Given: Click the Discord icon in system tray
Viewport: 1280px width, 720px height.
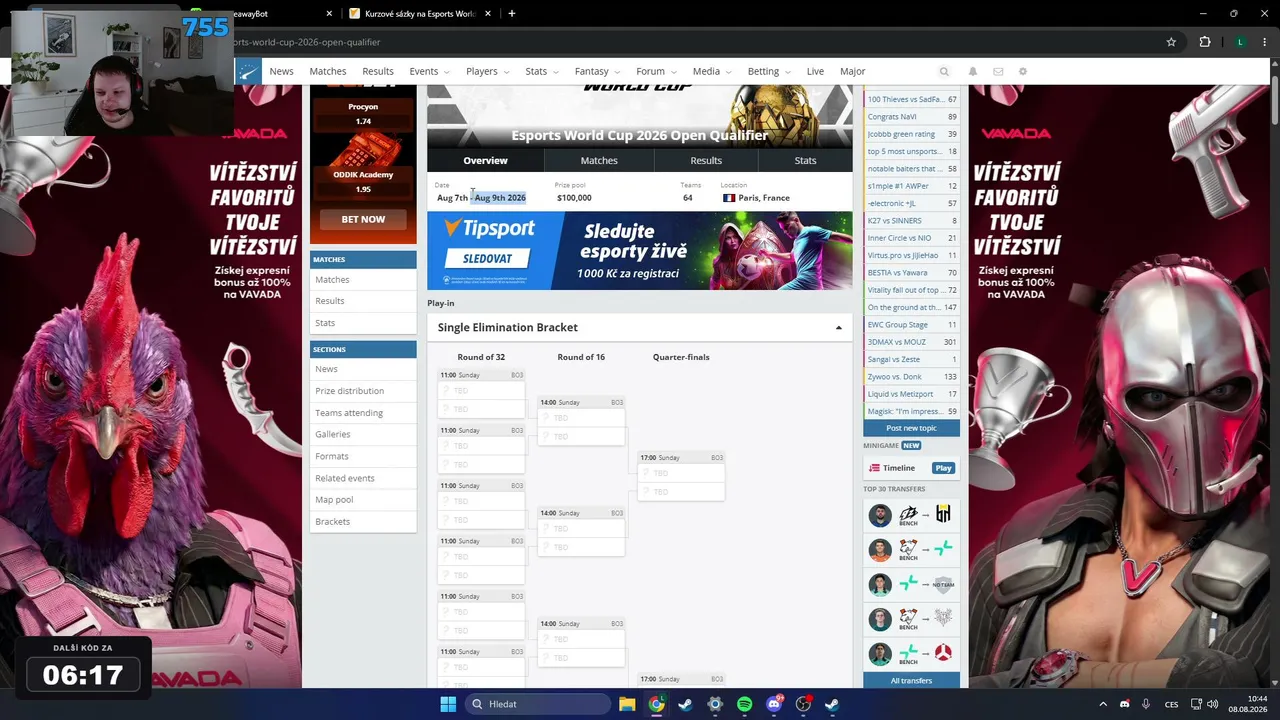Looking at the screenshot, I should [1125, 704].
